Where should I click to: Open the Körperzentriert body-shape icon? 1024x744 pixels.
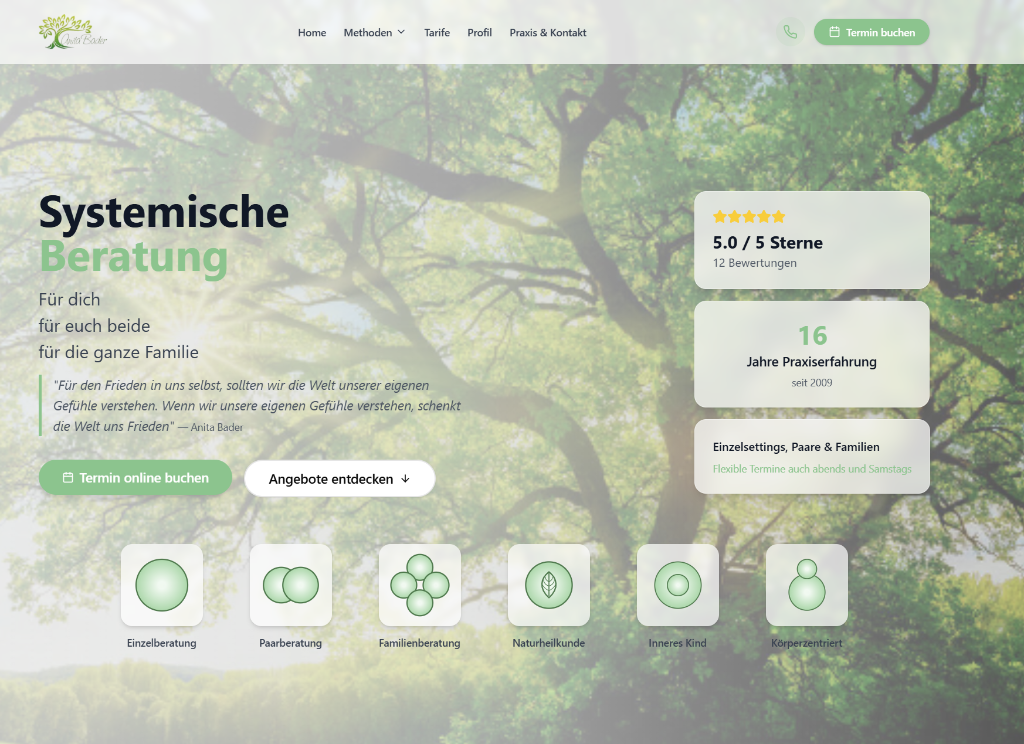pyautogui.click(x=807, y=585)
